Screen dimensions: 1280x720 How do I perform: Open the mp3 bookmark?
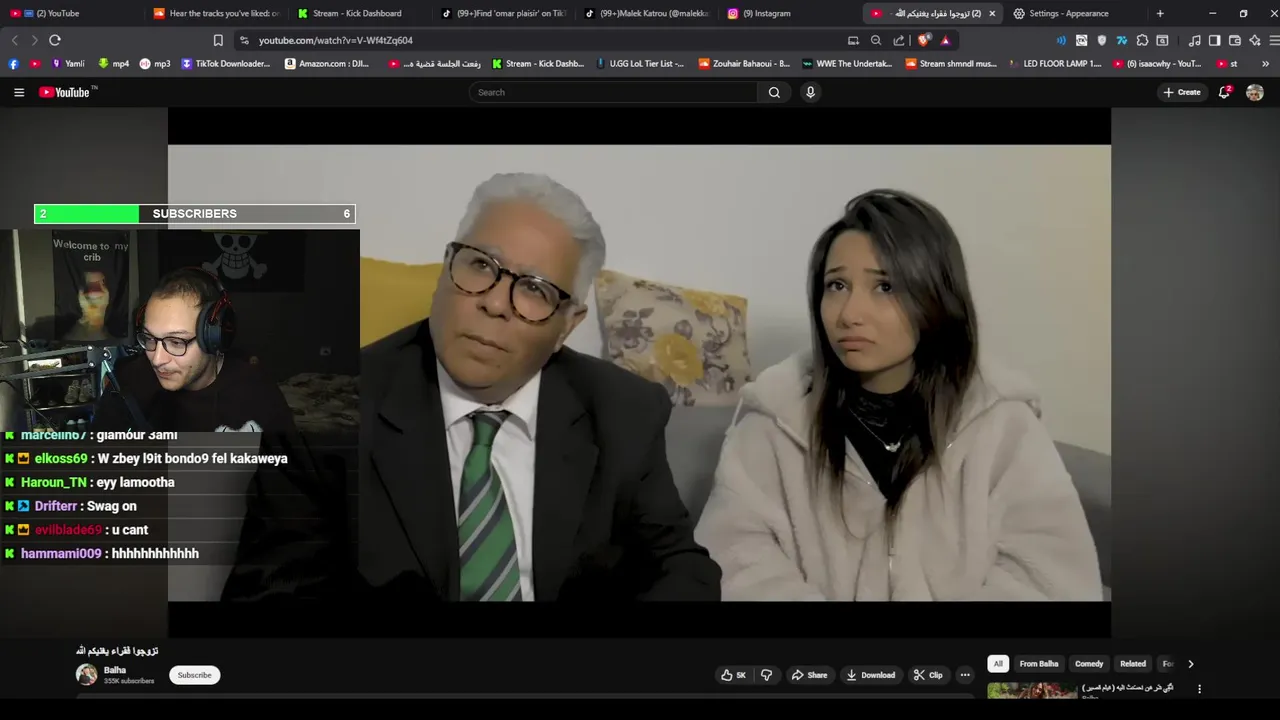tap(155, 63)
